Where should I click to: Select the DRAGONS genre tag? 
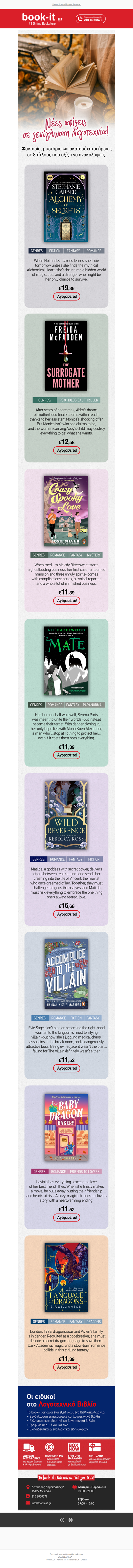coord(93,1322)
